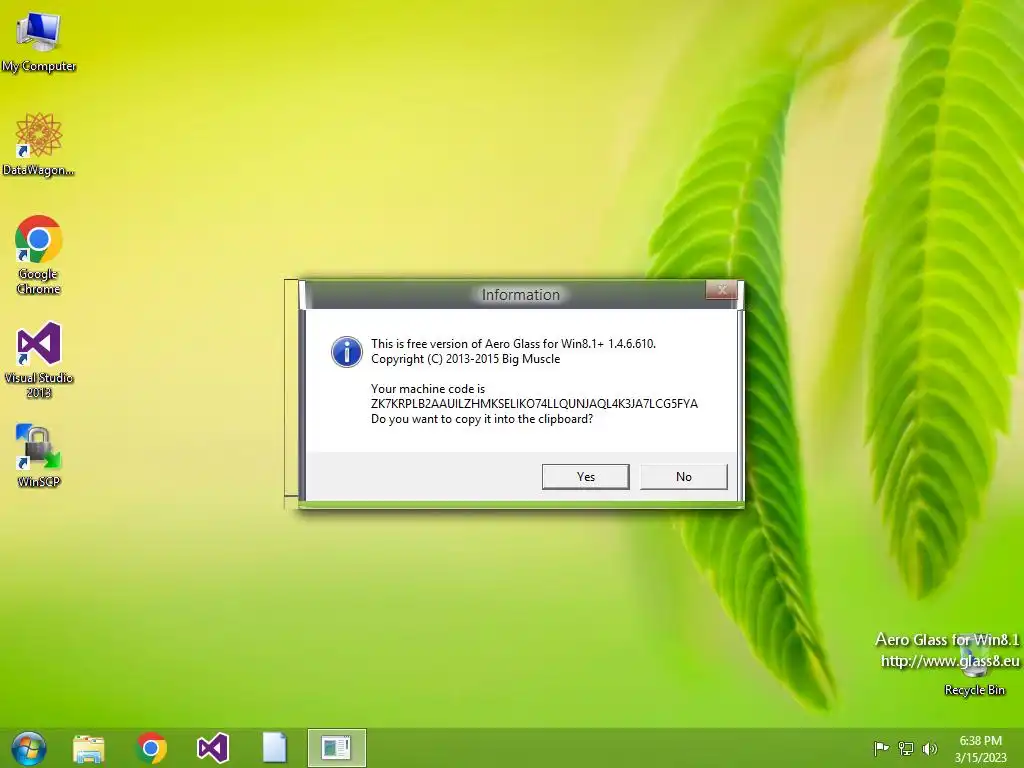
Task: Open the Windows Start button
Action: [29, 748]
